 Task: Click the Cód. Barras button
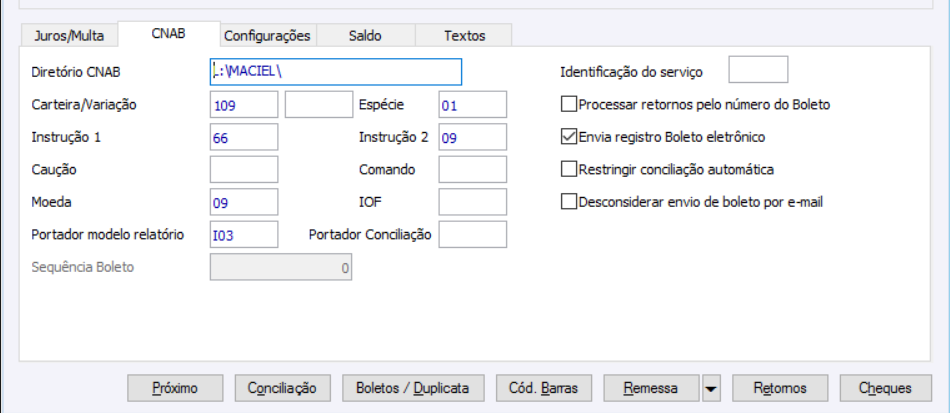550,387
